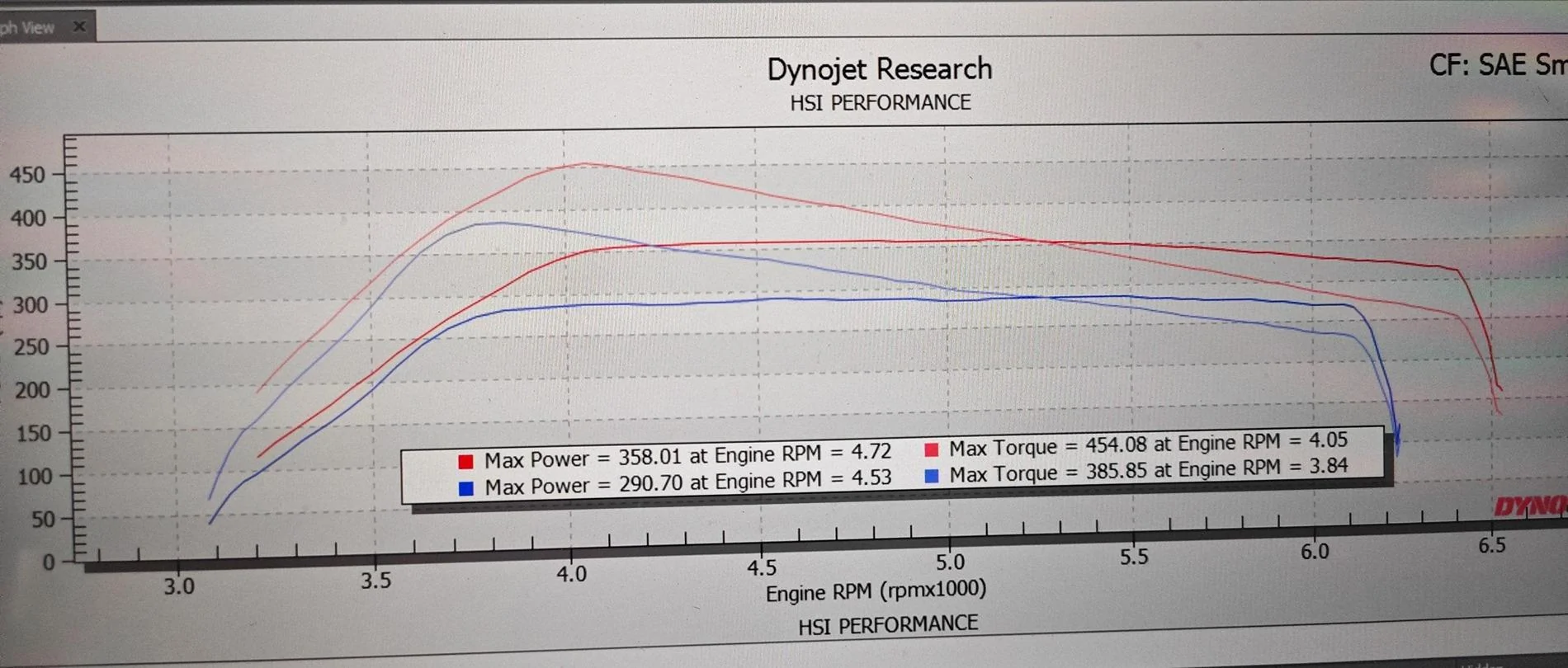Image resolution: width=1568 pixels, height=668 pixels.
Task: Click the 0 y-axis value
Action: click(x=49, y=562)
